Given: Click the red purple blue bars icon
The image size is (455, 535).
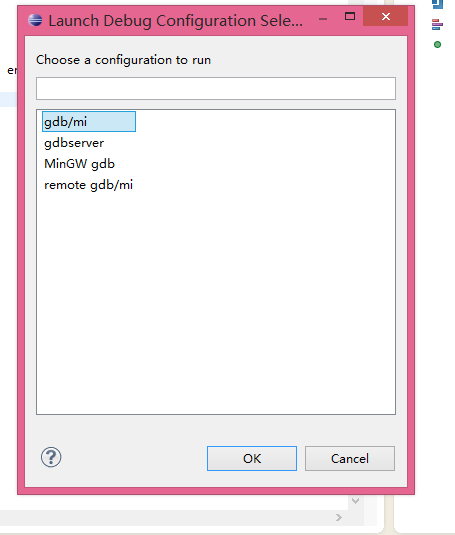Looking at the screenshot, I should click(x=437, y=25).
